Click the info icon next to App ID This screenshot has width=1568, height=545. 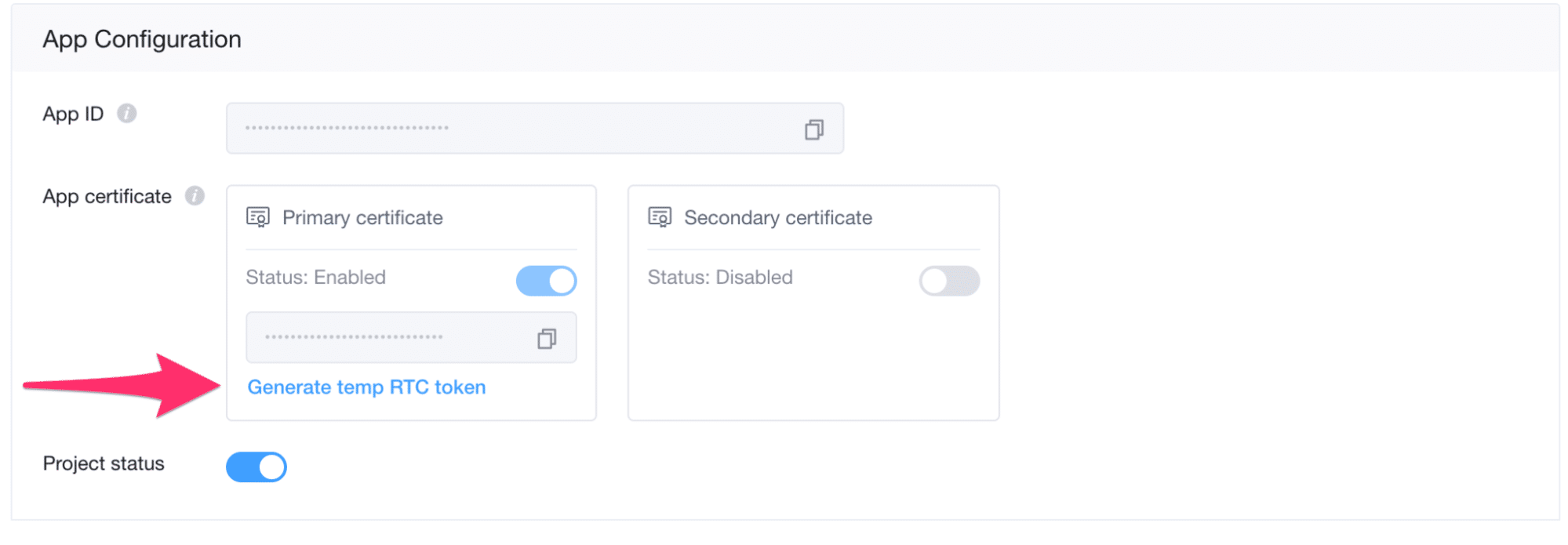click(x=126, y=114)
